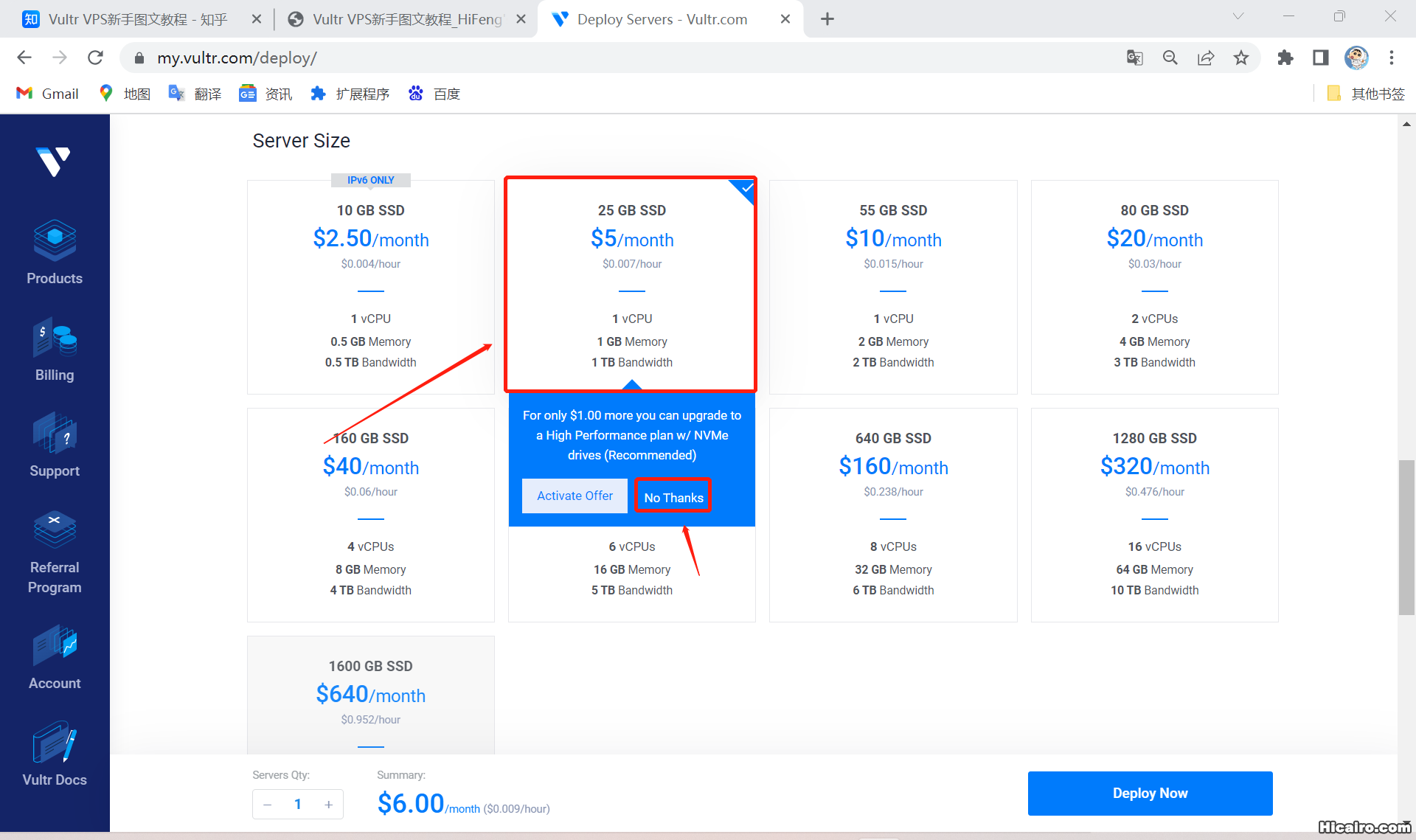
Task: Open Chrome extensions puzzle icon
Action: click(x=1285, y=58)
